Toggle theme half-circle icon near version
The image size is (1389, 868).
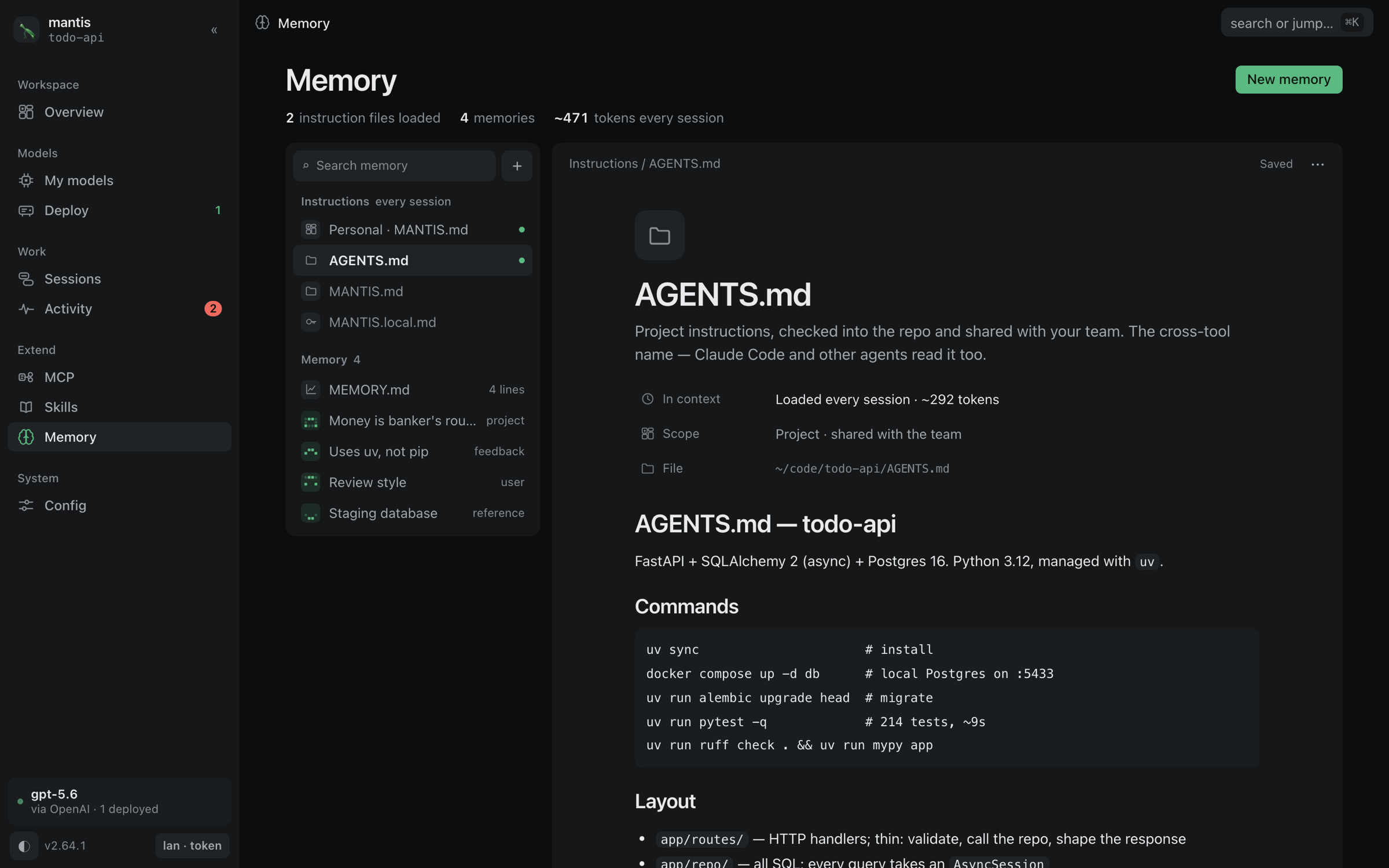coord(24,846)
